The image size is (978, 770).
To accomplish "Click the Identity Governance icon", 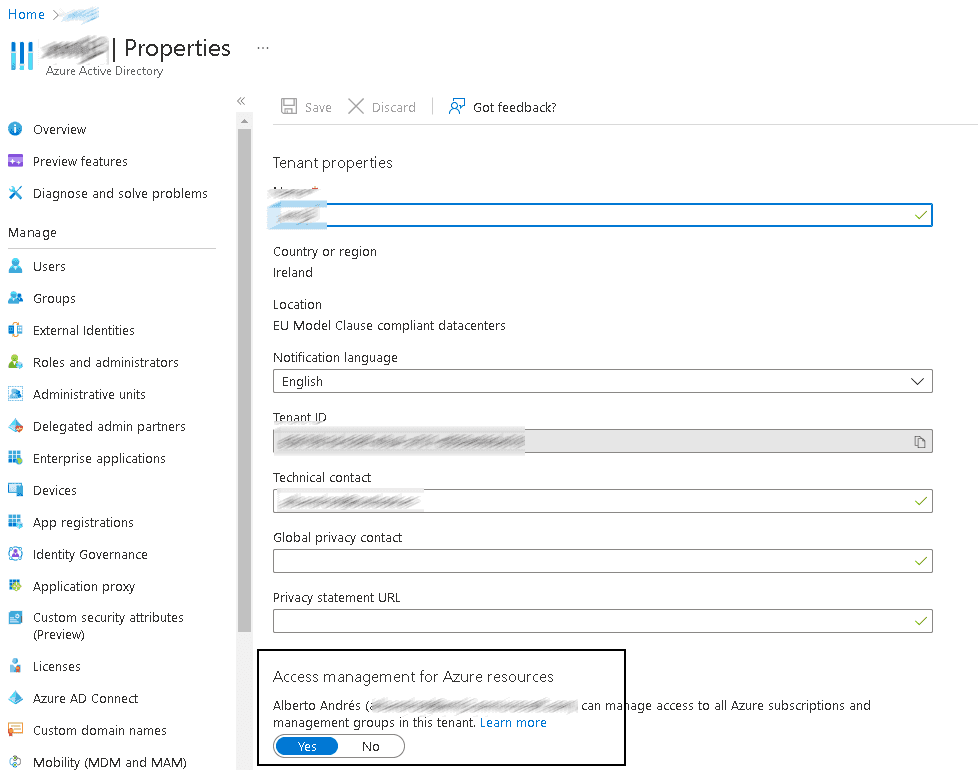I will coord(16,554).
